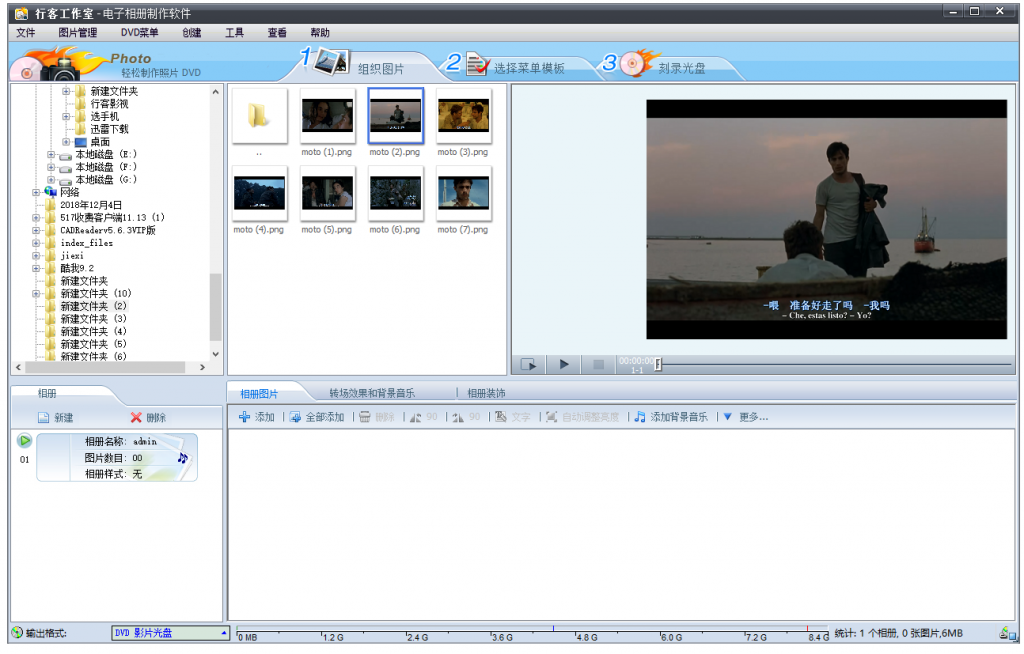Open the 创建 menu
The width and height of the screenshot is (1024, 654).
click(192, 33)
